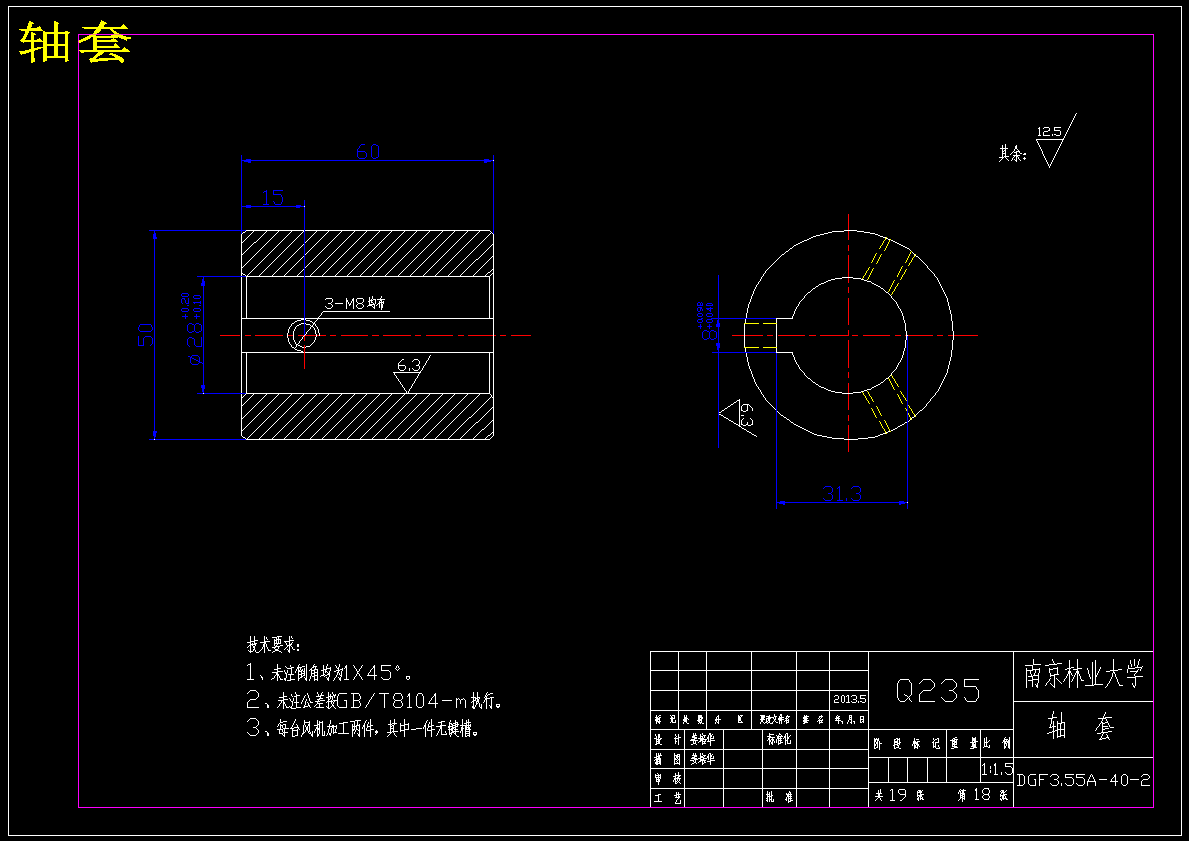Click the small circular M8 hole in section view
Viewport: 1189px width, 841px height.
point(303,334)
